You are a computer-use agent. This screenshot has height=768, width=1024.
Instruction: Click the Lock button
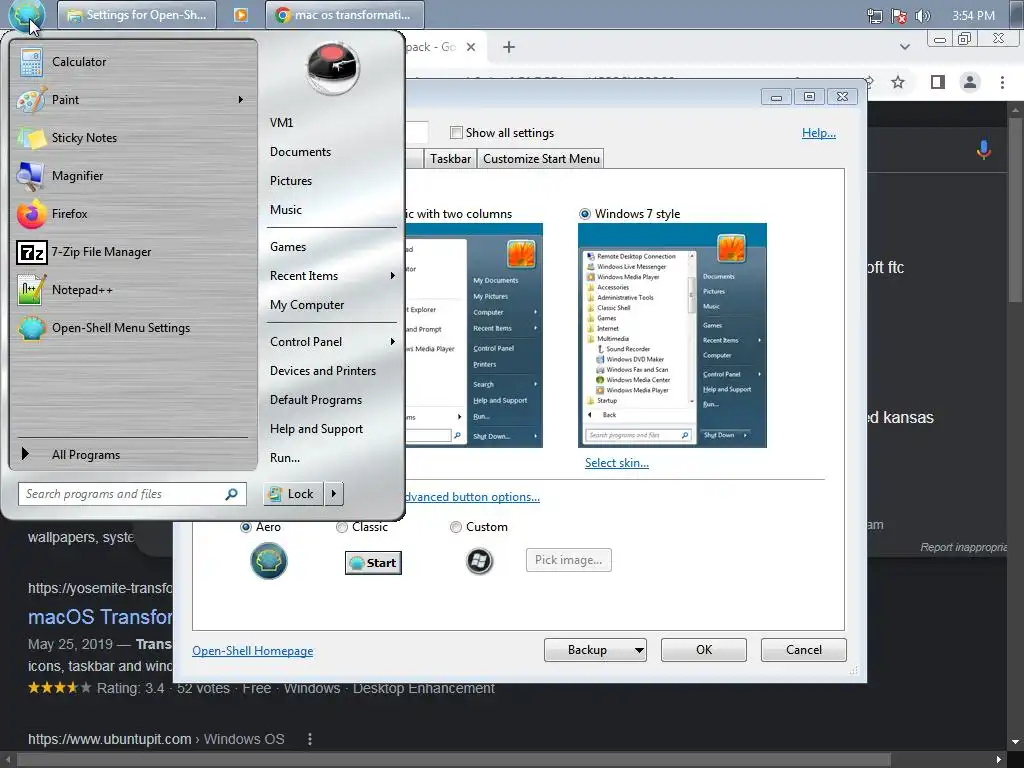294,494
